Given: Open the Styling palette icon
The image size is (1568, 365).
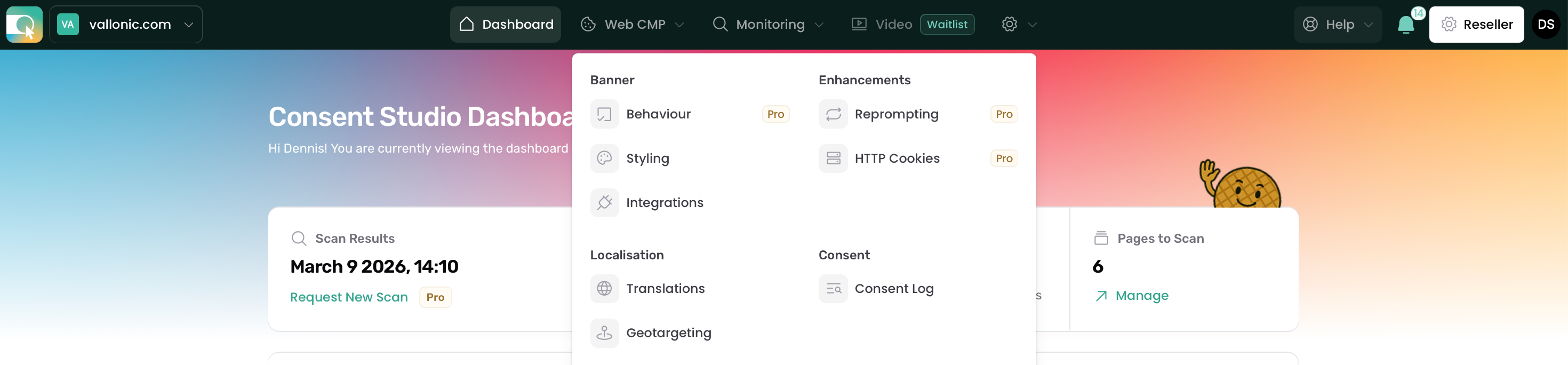Looking at the screenshot, I should [604, 158].
